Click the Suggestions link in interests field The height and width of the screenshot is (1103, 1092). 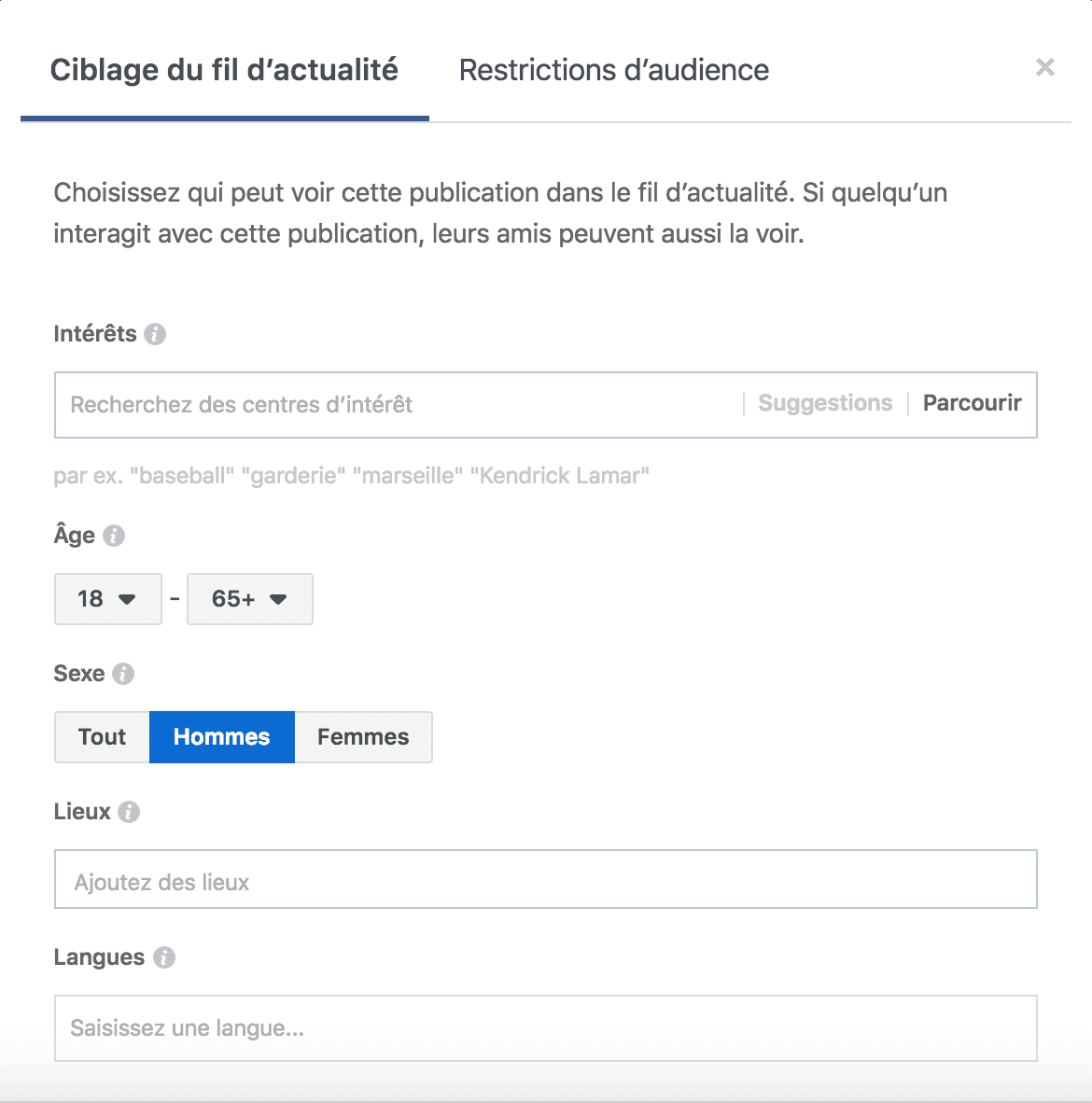(x=825, y=403)
